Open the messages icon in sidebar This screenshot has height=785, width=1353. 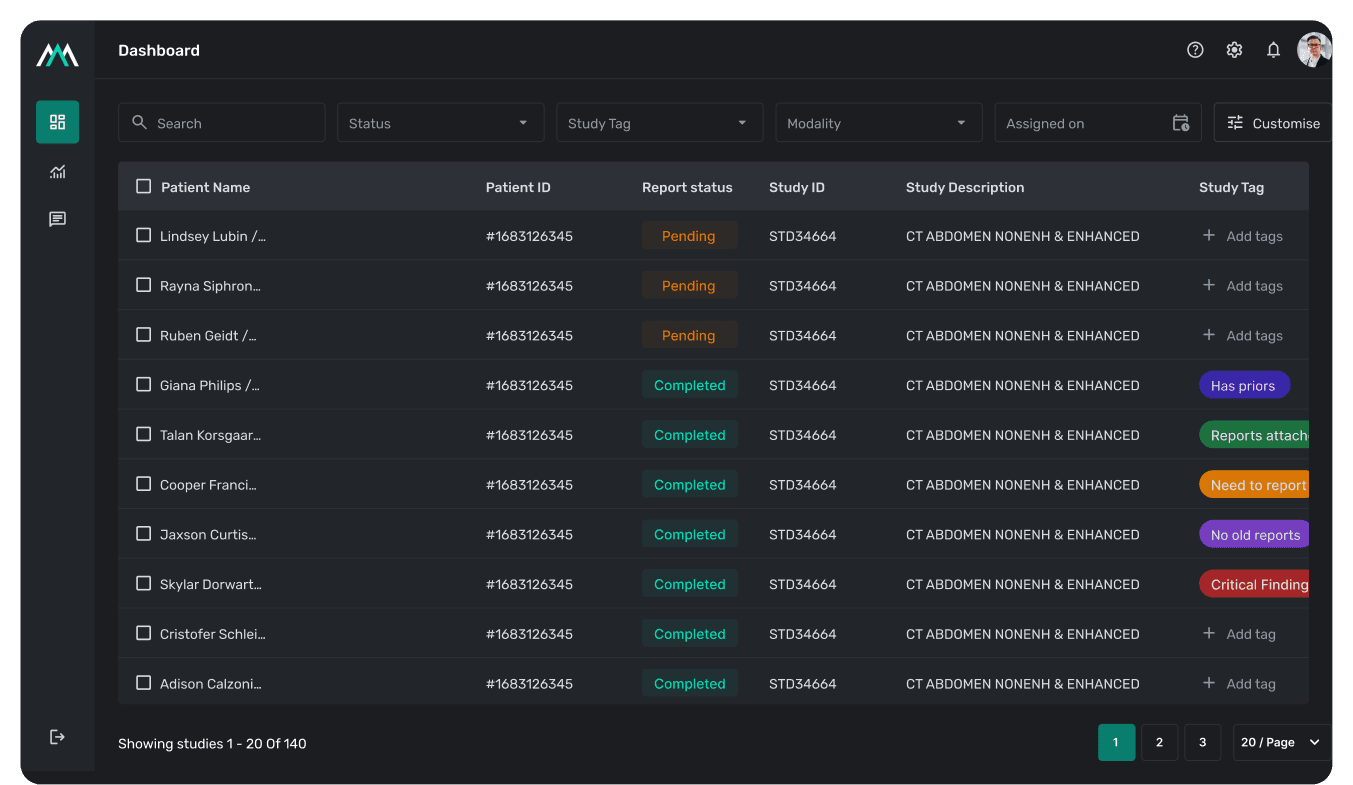tap(57, 219)
